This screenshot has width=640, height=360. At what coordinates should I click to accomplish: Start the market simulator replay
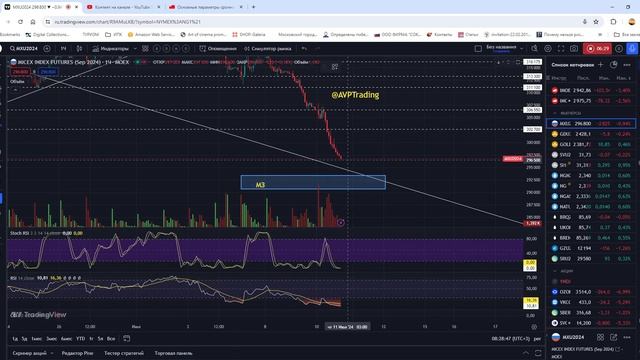(x=268, y=49)
